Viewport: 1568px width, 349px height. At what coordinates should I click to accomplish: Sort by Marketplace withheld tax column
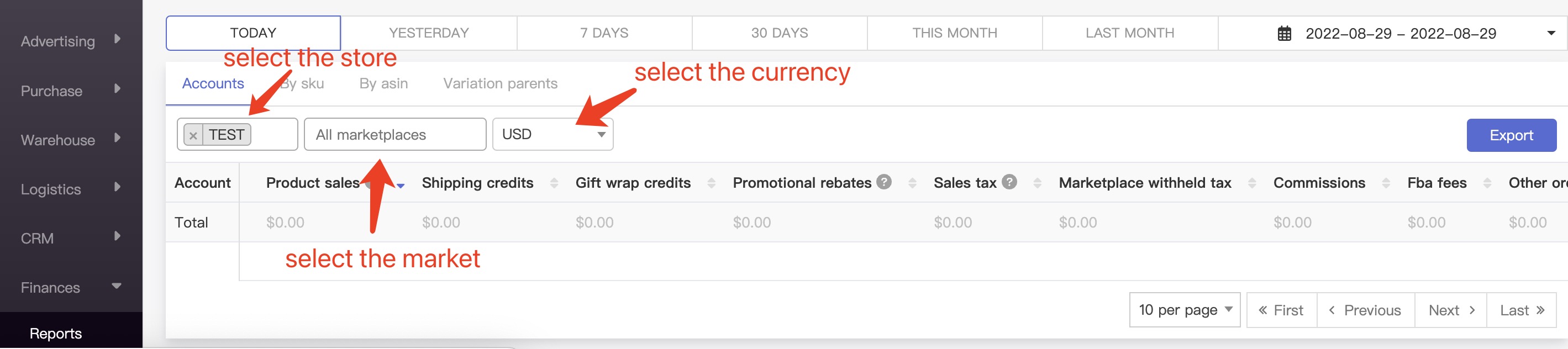click(x=1251, y=183)
